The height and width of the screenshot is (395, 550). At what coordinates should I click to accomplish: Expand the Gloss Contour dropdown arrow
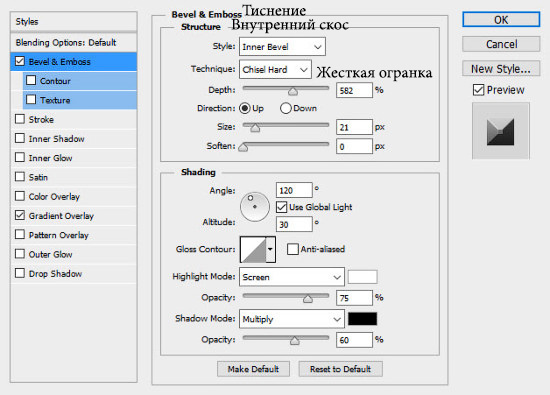pyautogui.click(x=270, y=249)
